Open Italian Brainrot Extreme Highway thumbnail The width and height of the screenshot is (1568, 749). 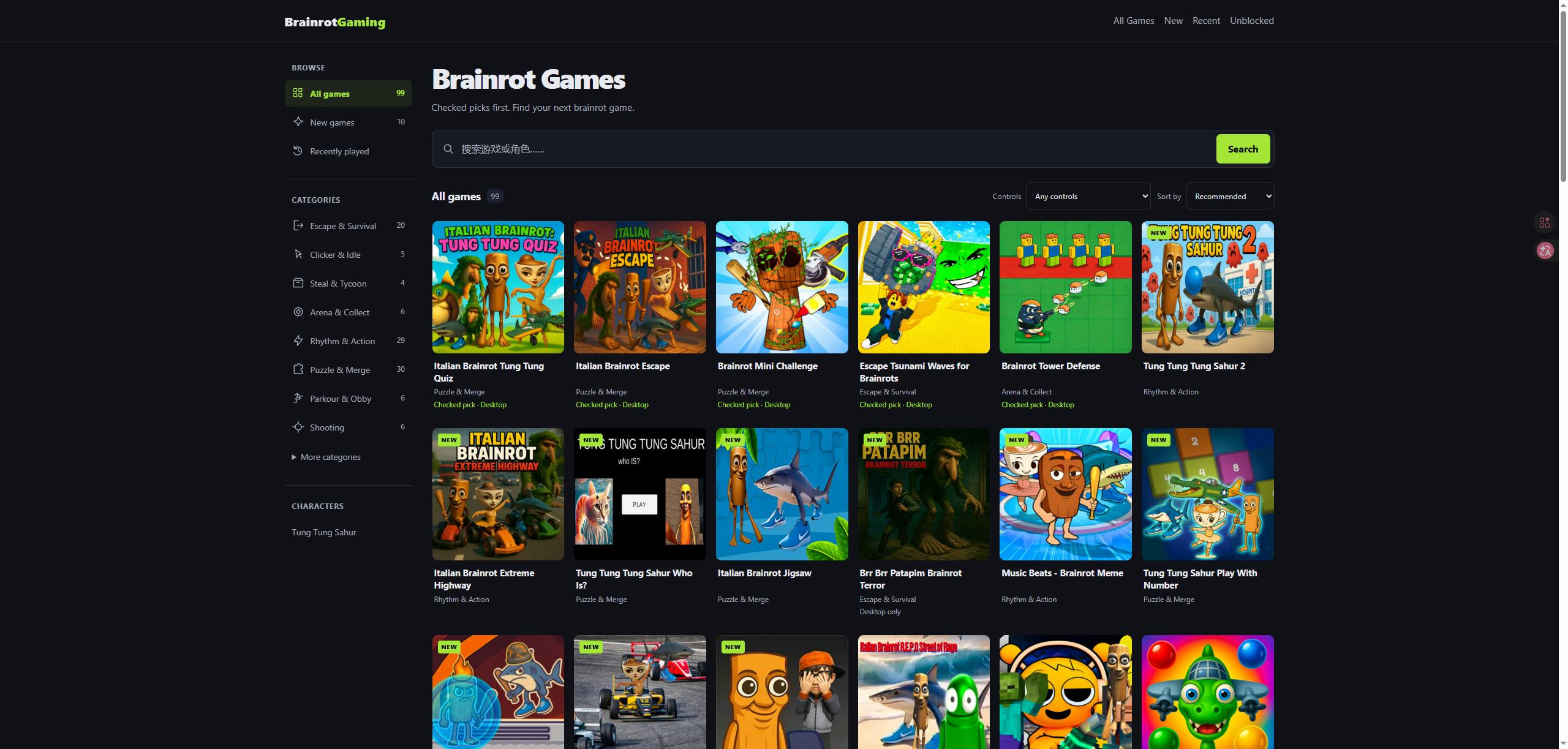click(x=498, y=494)
